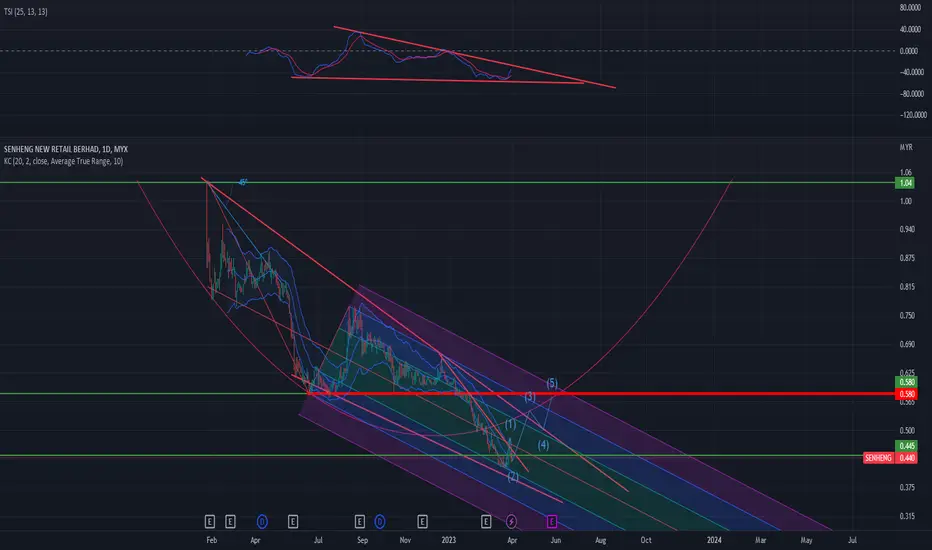The height and width of the screenshot is (550, 932).
Task: Select the 2024 label on the time axis
Action: tap(714, 540)
